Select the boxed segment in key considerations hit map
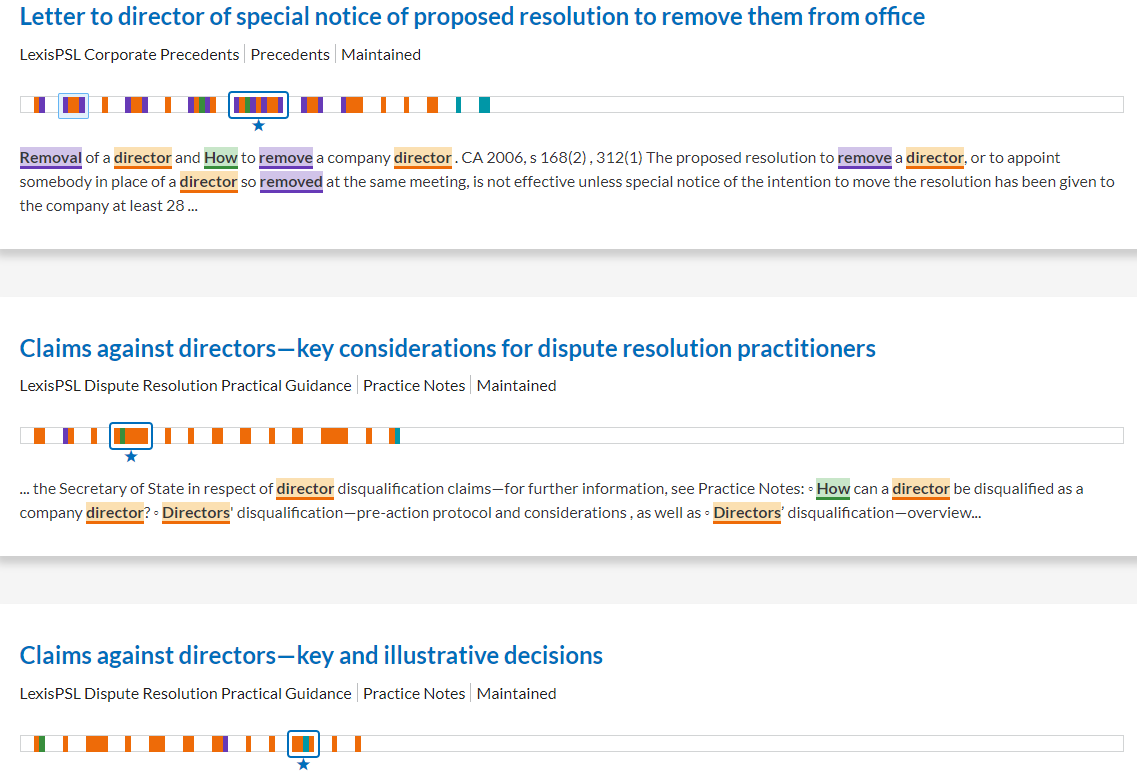Image resolution: width=1137 pixels, height=771 pixels. [130, 436]
